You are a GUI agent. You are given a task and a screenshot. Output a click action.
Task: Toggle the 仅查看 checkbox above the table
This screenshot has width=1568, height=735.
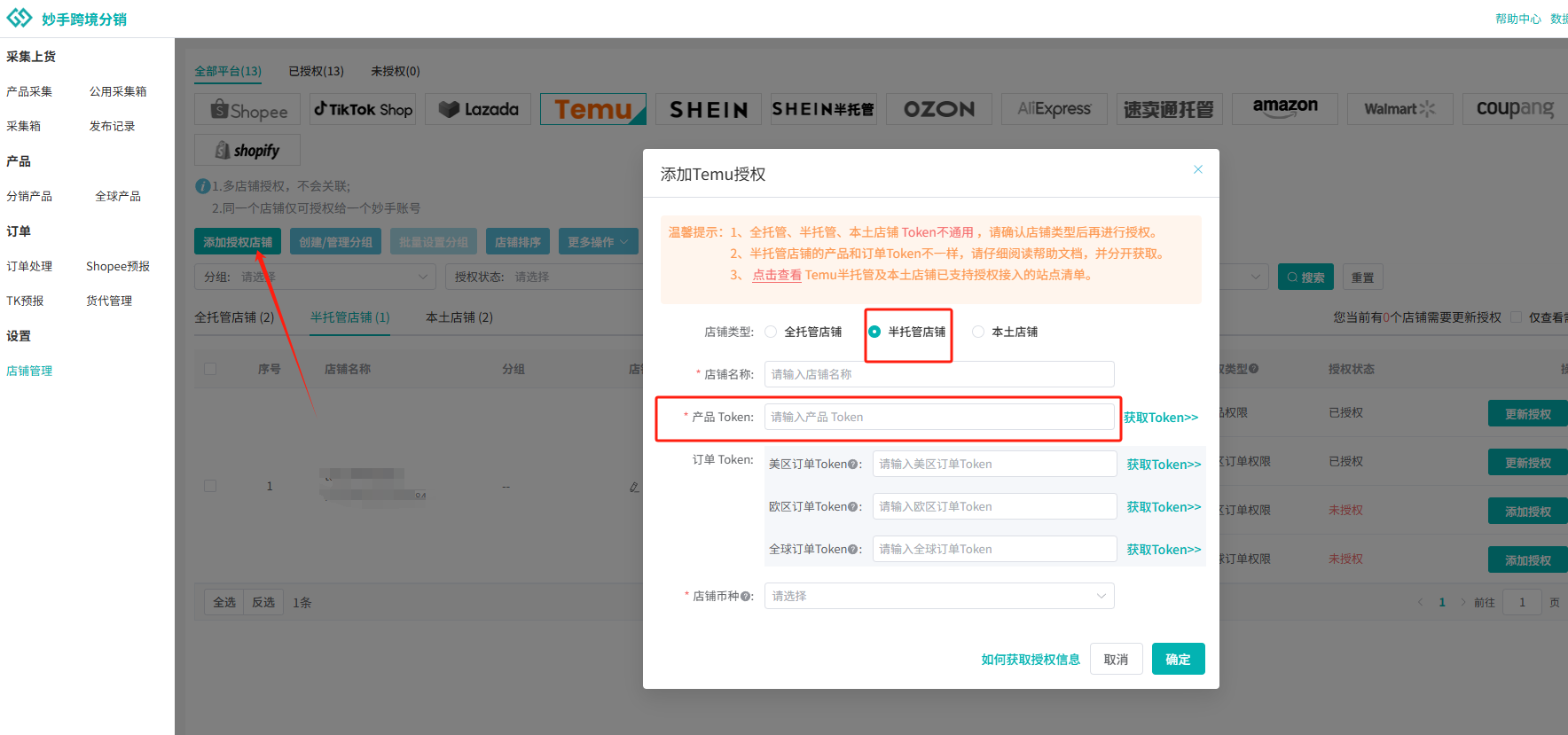1516,317
